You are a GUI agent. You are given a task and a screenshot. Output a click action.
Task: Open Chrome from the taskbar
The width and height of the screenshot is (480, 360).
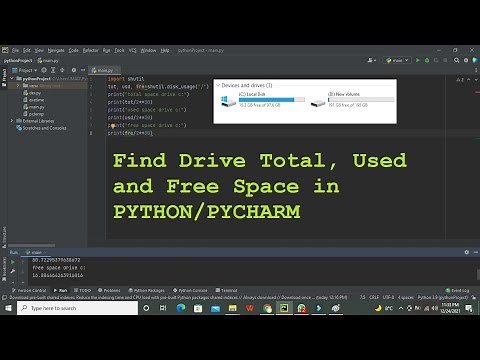click(x=267, y=308)
